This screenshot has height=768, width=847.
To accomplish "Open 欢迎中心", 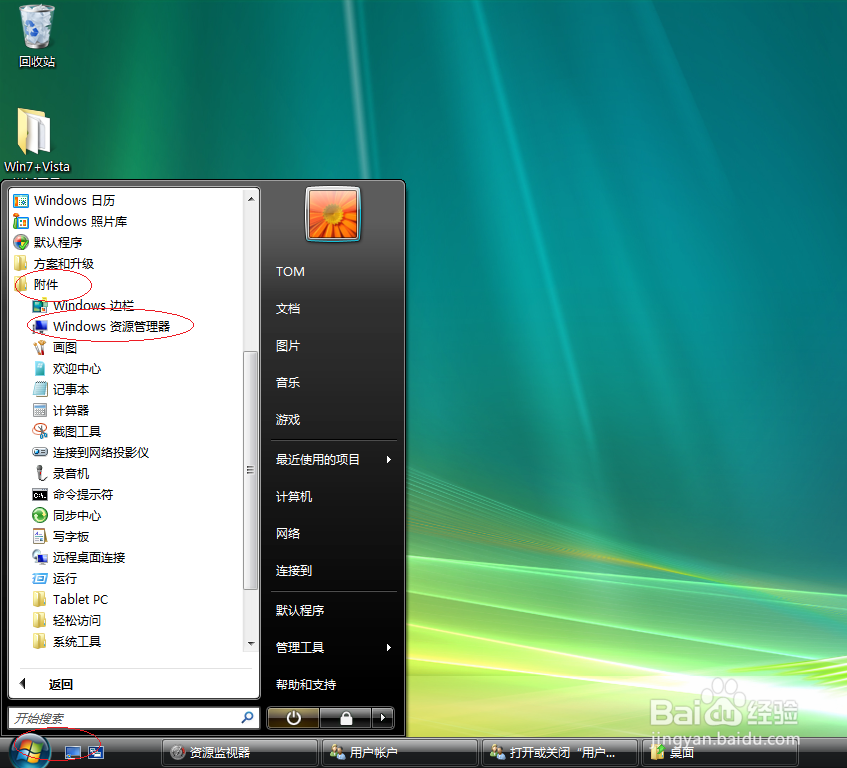I will click(66, 369).
